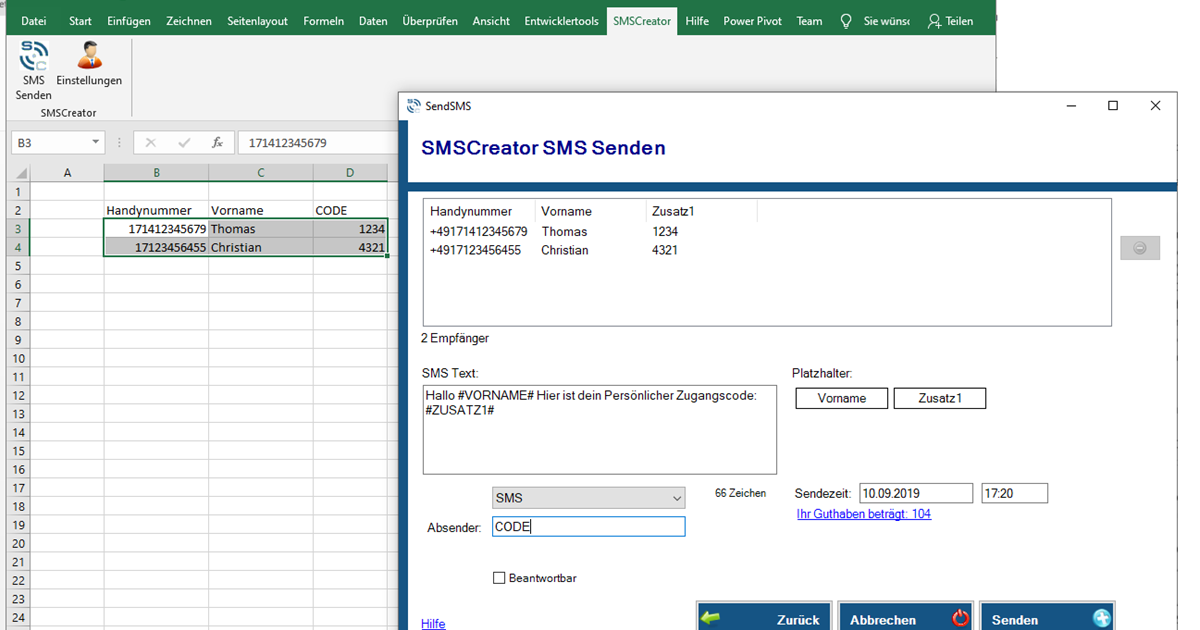Click the formula bar cancel X icon

click(x=151, y=143)
